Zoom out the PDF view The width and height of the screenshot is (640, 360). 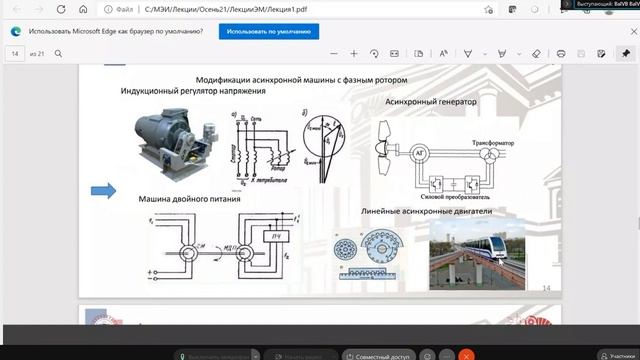tap(334, 53)
